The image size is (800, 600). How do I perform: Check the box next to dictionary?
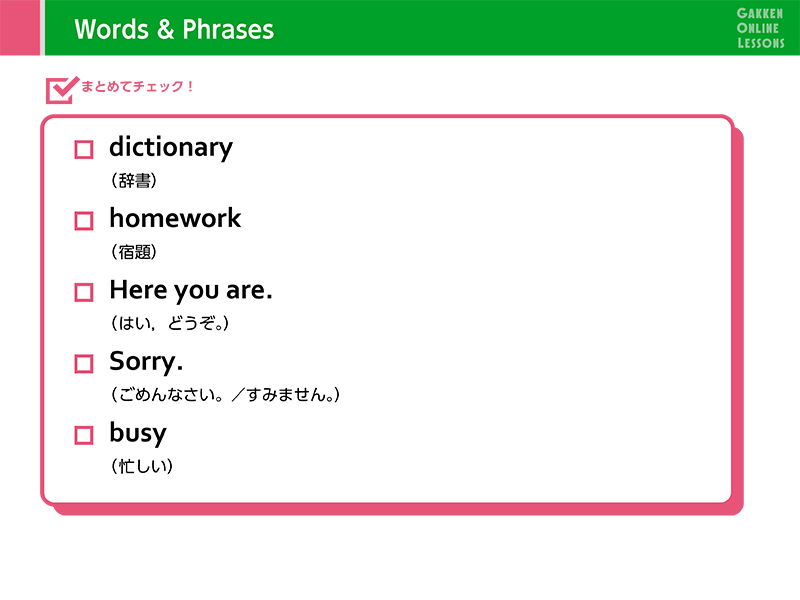[x=84, y=150]
